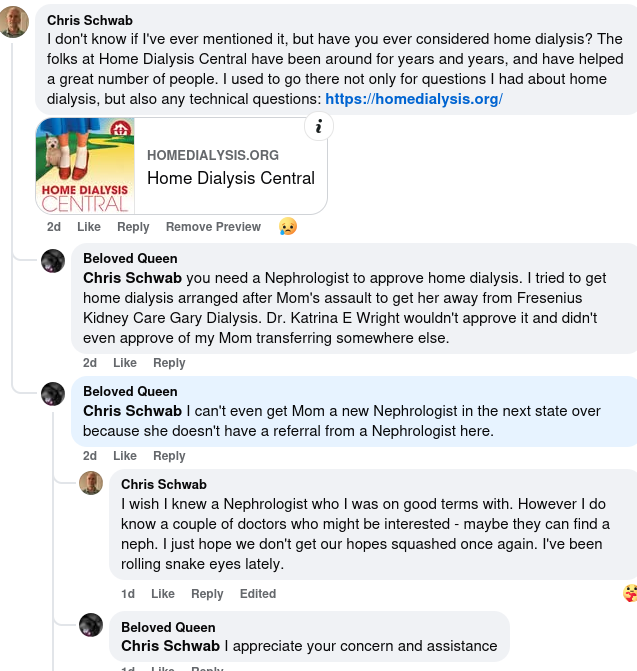637x671 pixels.
Task: Reply to Chris Schwab's snake eyes comment
Action: pyautogui.click(x=207, y=594)
